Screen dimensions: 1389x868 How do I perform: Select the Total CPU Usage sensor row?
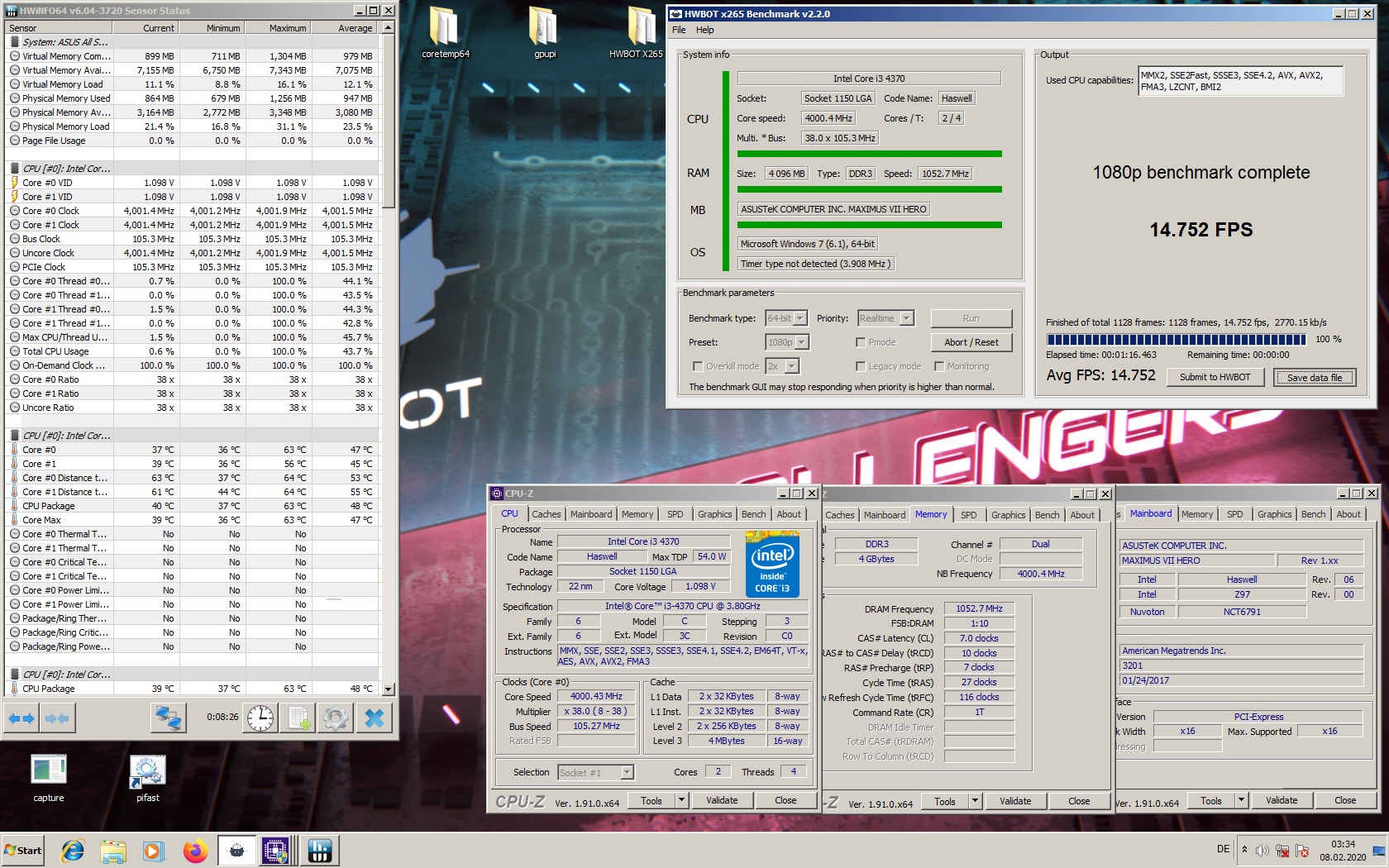[192, 351]
